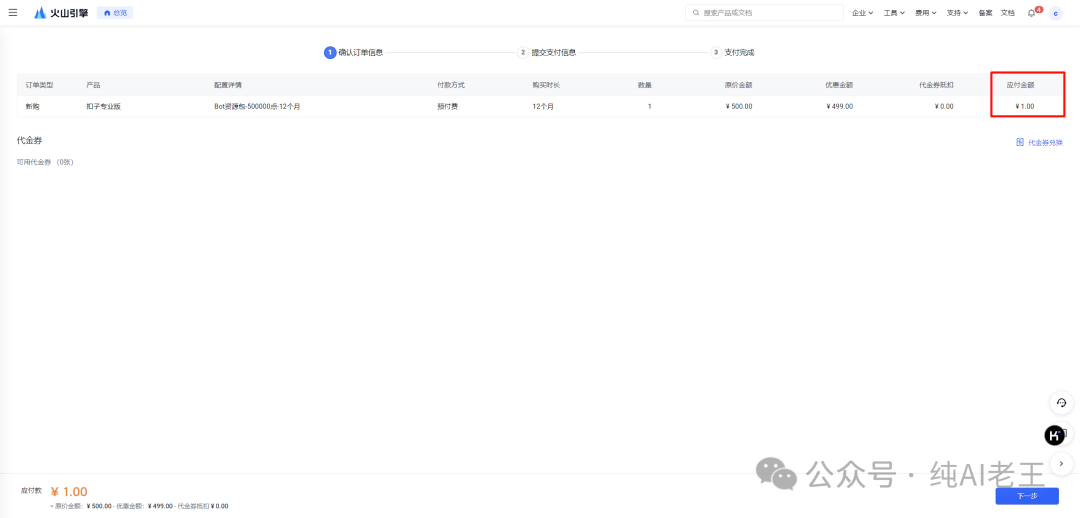The height and width of the screenshot is (518, 1080).
Task: Click the ¥ 500.00 original price cell
Action: pyautogui.click(x=739, y=107)
